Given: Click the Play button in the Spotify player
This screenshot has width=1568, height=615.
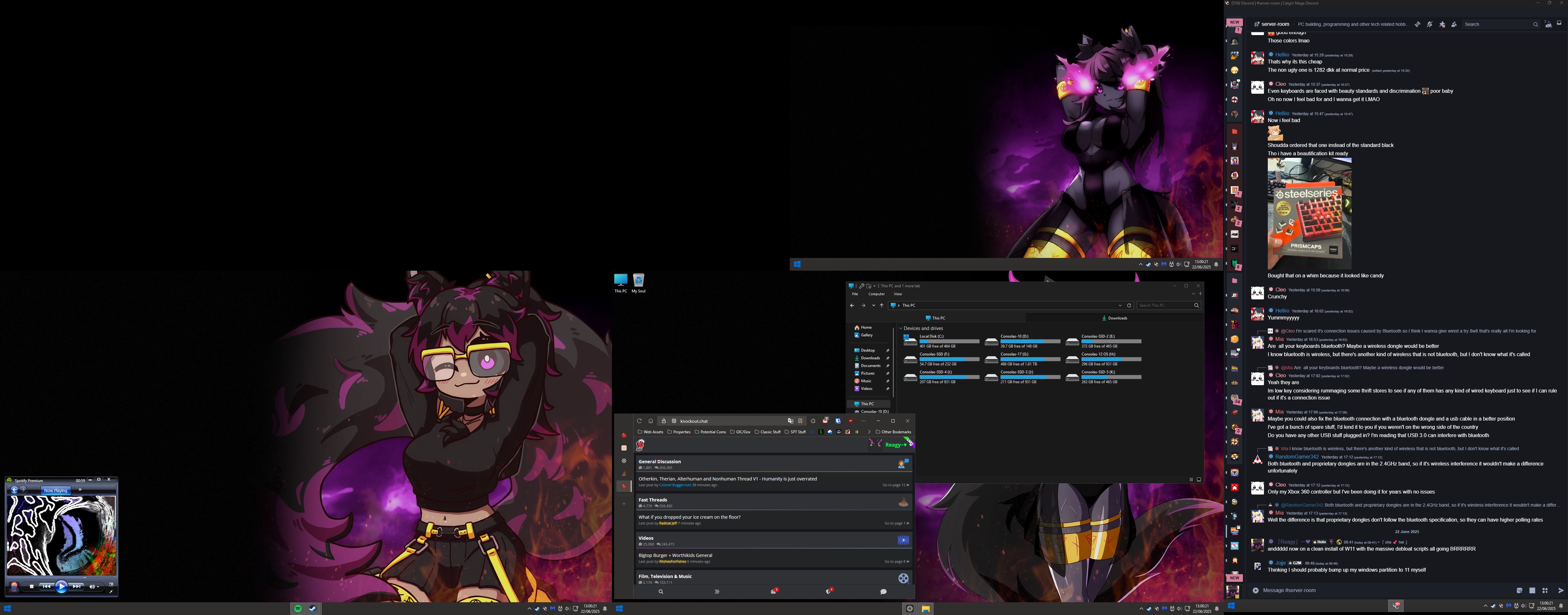Looking at the screenshot, I should point(62,586).
